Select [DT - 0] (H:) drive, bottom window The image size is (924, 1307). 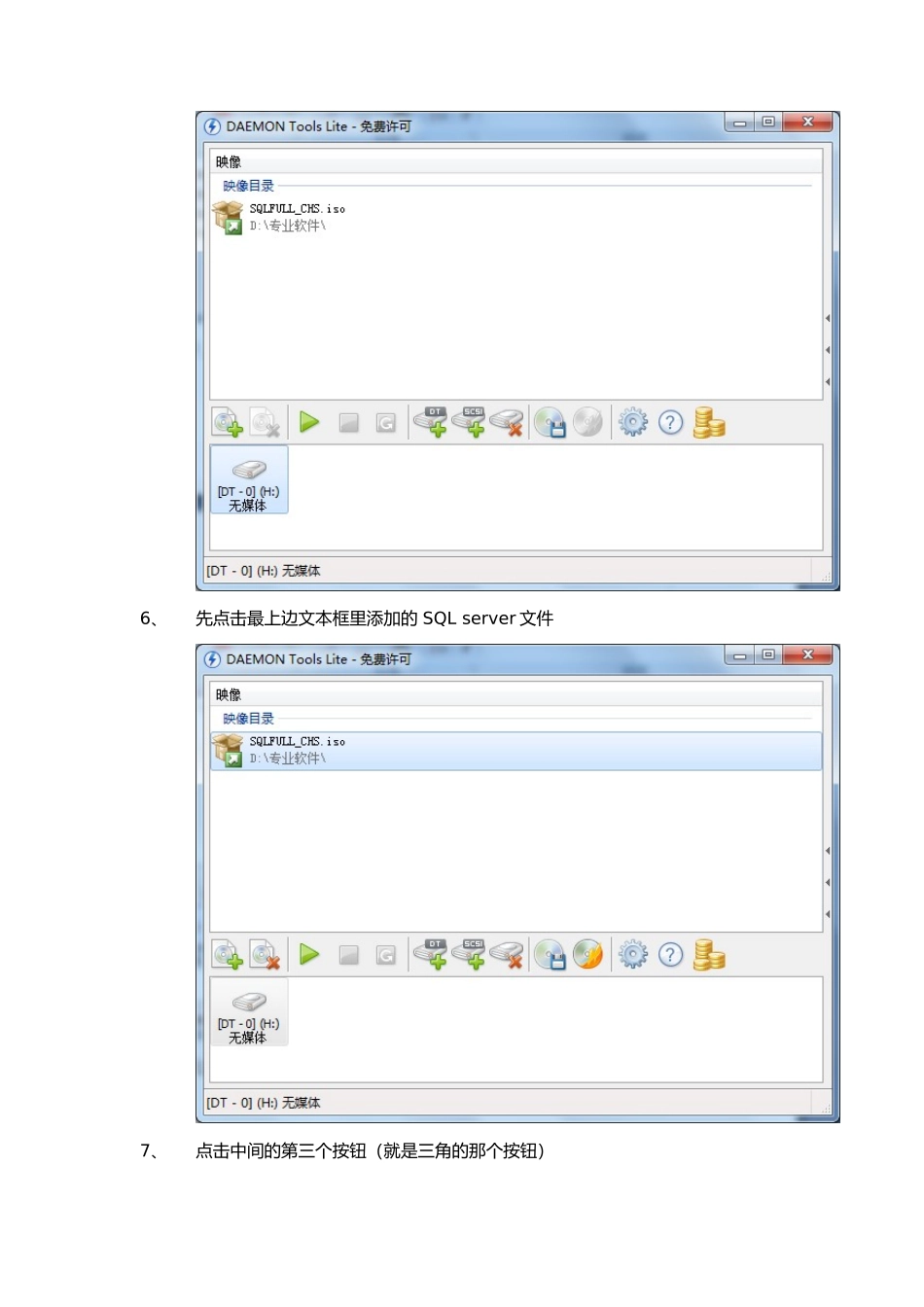249,1012
